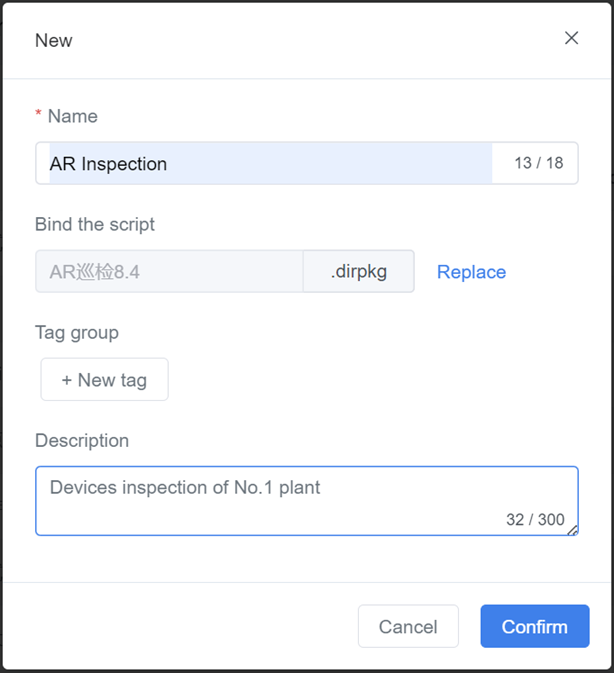Click the 'New' dialog title
The height and width of the screenshot is (673, 614).
54,40
